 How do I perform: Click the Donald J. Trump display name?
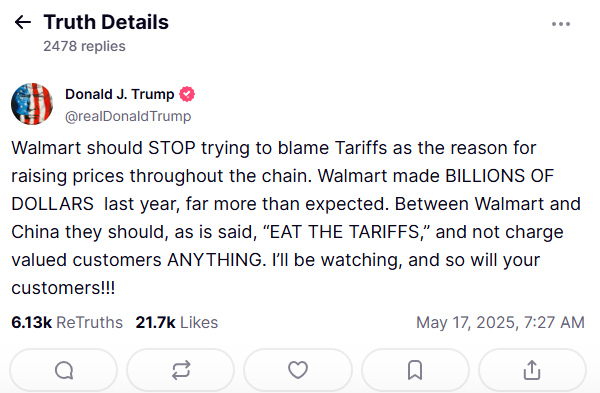pyautogui.click(x=120, y=94)
